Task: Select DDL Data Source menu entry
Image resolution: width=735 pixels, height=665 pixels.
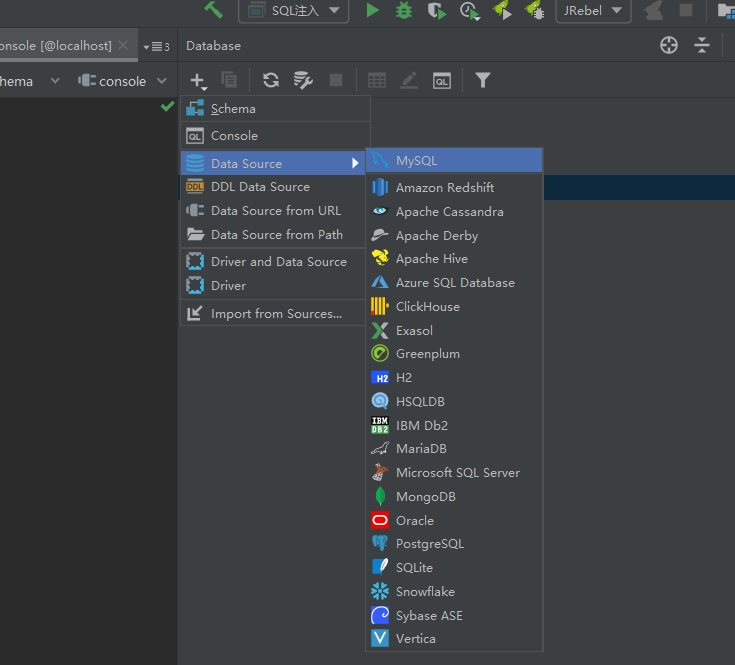Action: coord(273,187)
